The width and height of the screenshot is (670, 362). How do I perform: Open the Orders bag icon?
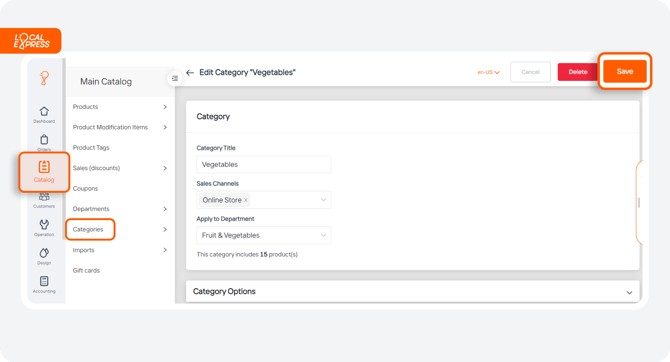coord(44,140)
